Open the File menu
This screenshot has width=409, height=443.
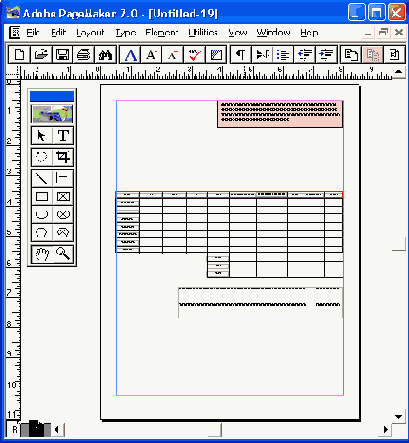(x=33, y=32)
